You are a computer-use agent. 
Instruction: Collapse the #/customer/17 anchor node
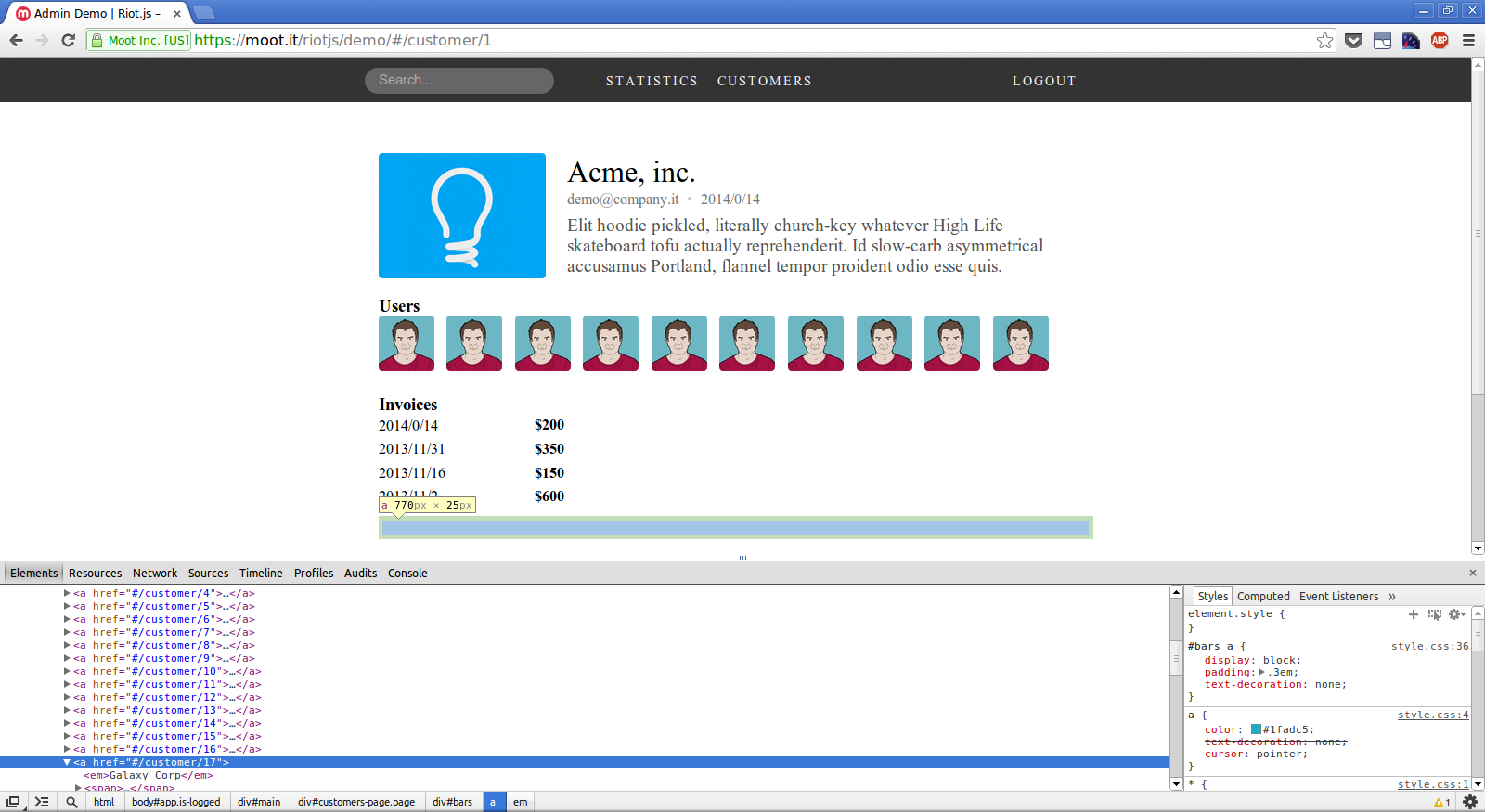67,762
